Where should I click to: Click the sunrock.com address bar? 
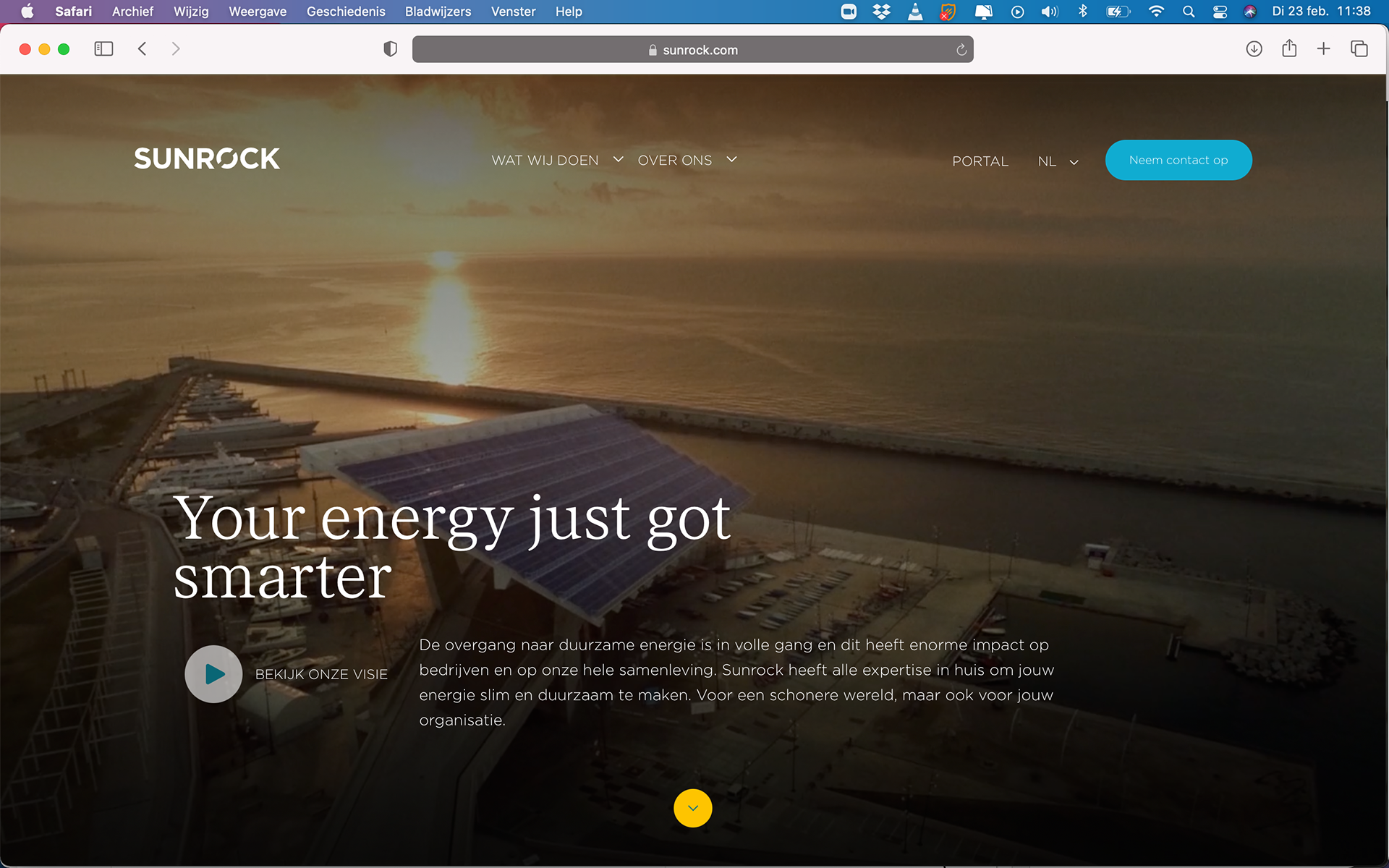692,50
